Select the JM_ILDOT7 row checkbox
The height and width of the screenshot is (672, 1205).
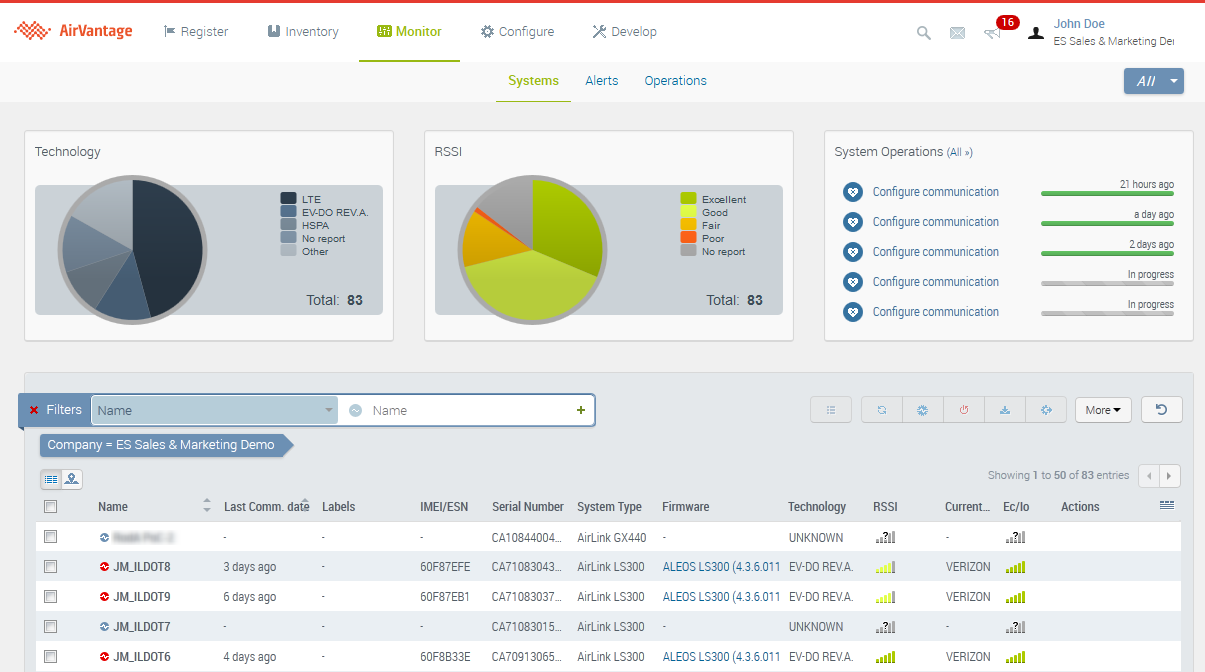click(x=51, y=627)
